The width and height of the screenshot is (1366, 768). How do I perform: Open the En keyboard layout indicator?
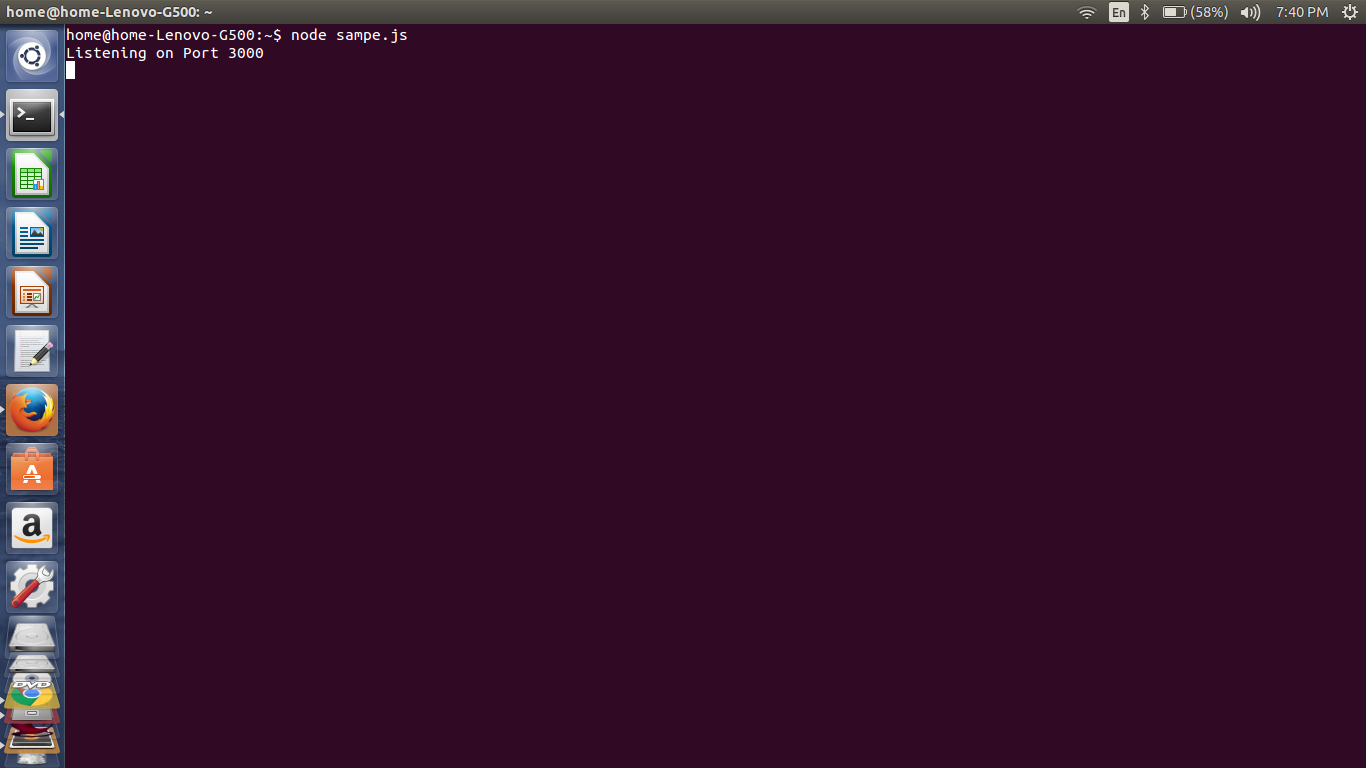tap(1119, 12)
